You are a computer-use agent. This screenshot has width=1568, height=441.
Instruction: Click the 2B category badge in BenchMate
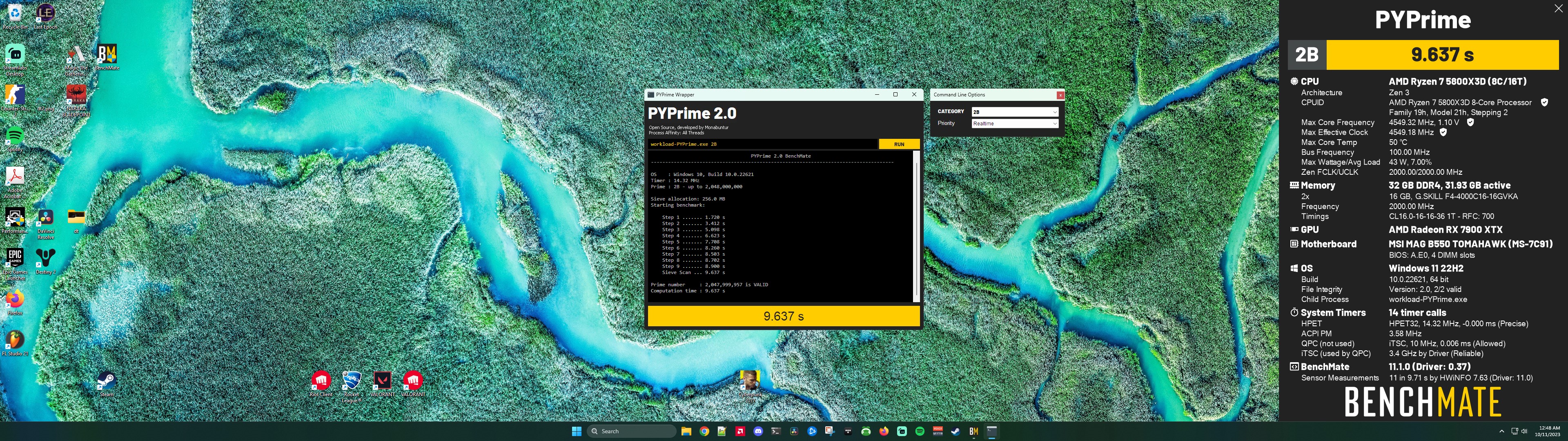click(1307, 55)
